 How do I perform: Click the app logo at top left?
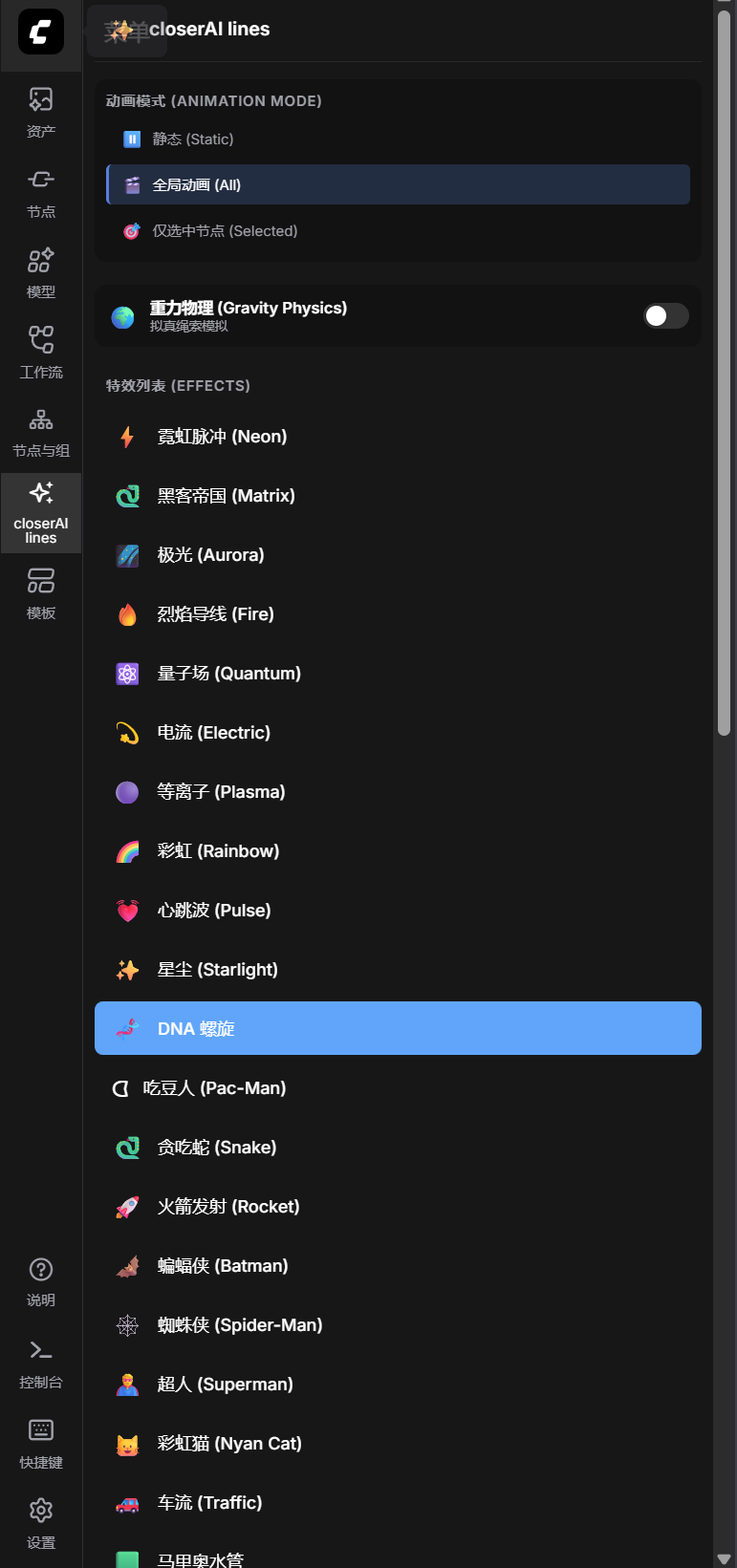pos(41,32)
